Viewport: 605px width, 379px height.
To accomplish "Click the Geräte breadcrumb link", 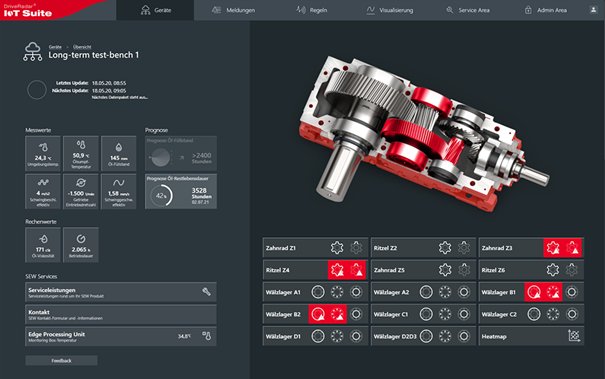I will tap(55, 47).
